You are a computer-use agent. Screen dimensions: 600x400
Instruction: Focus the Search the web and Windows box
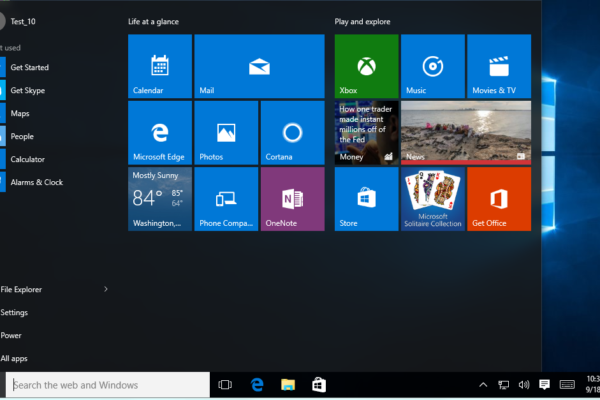108,385
